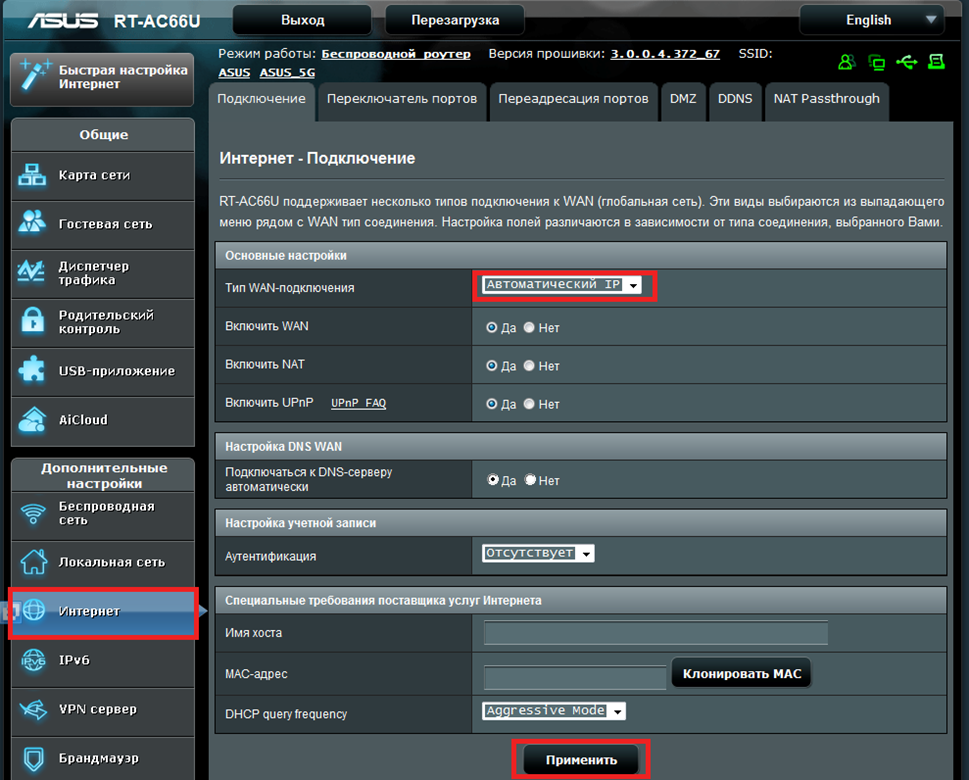Image resolution: width=969 pixels, height=780 pixels.
Task: Select Да for Включить UPnP
Action: (x=492, y=404)
